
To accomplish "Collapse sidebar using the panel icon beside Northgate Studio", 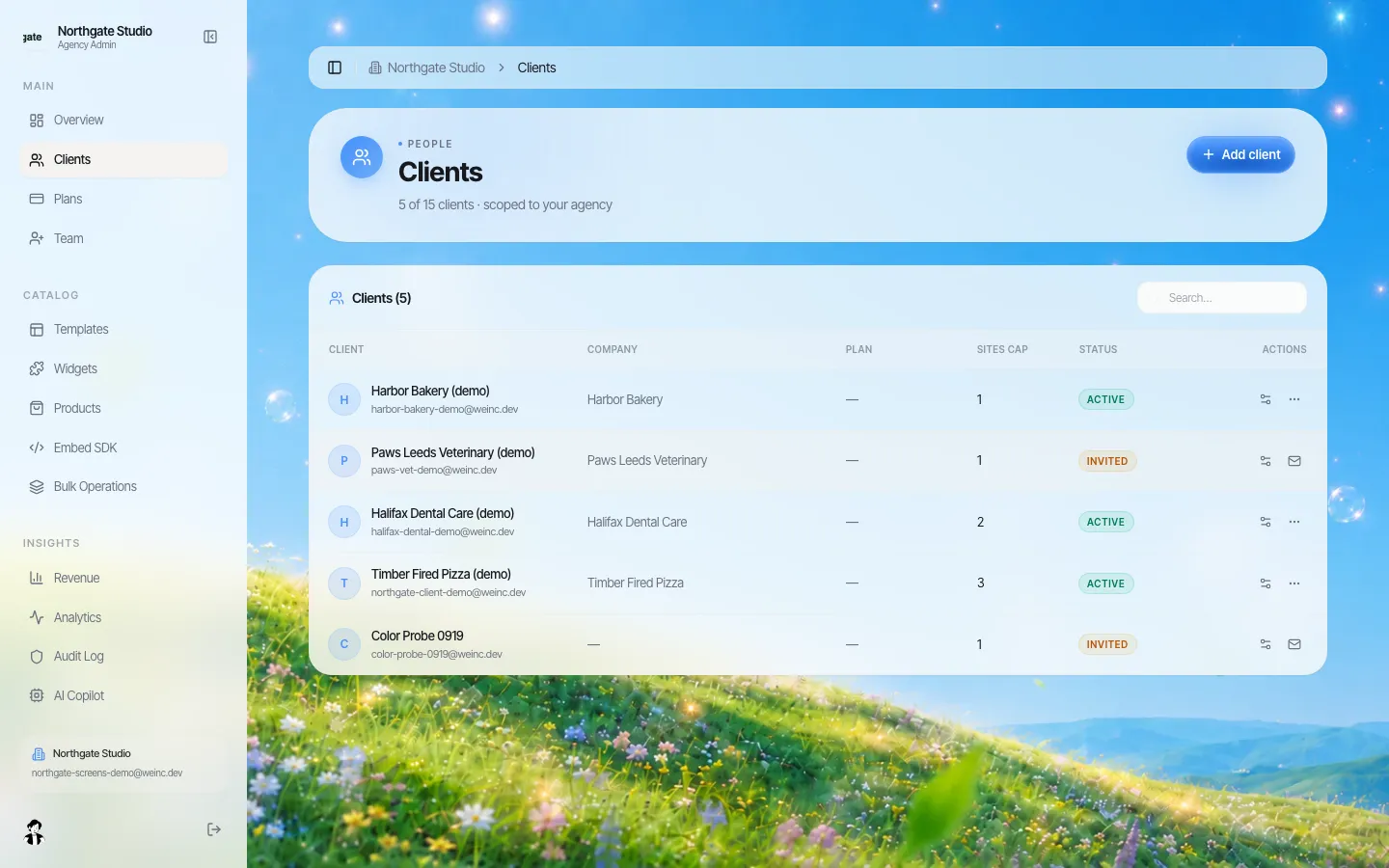I will [x=210, y=37].
